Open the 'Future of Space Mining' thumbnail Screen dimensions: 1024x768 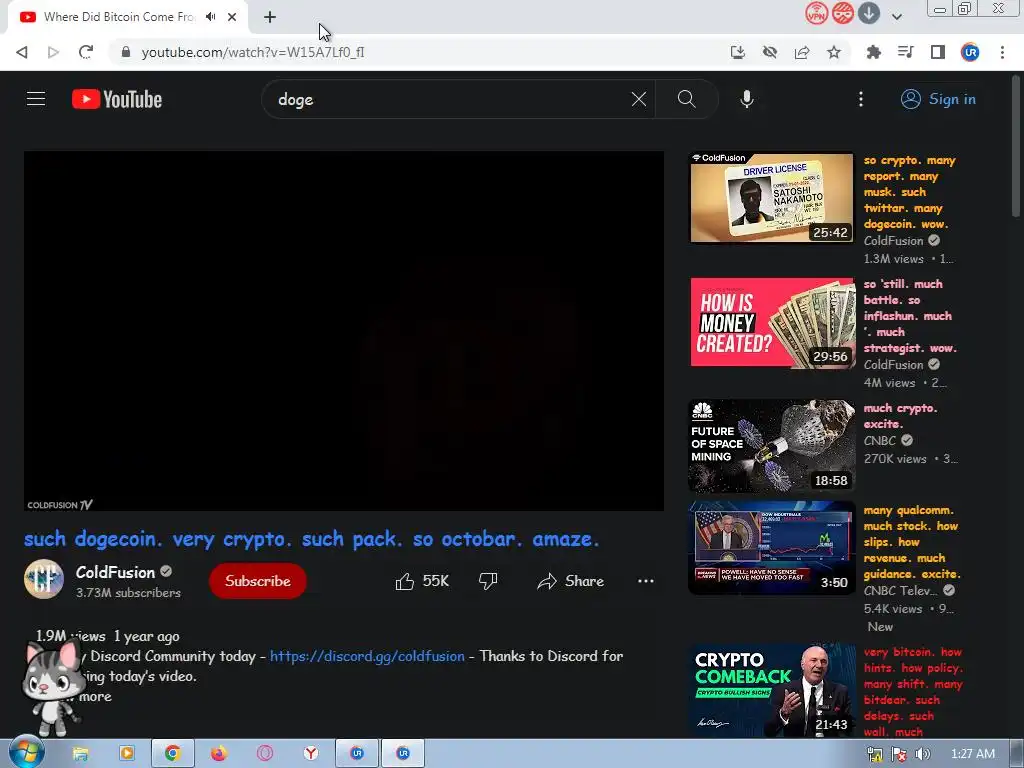772,446
